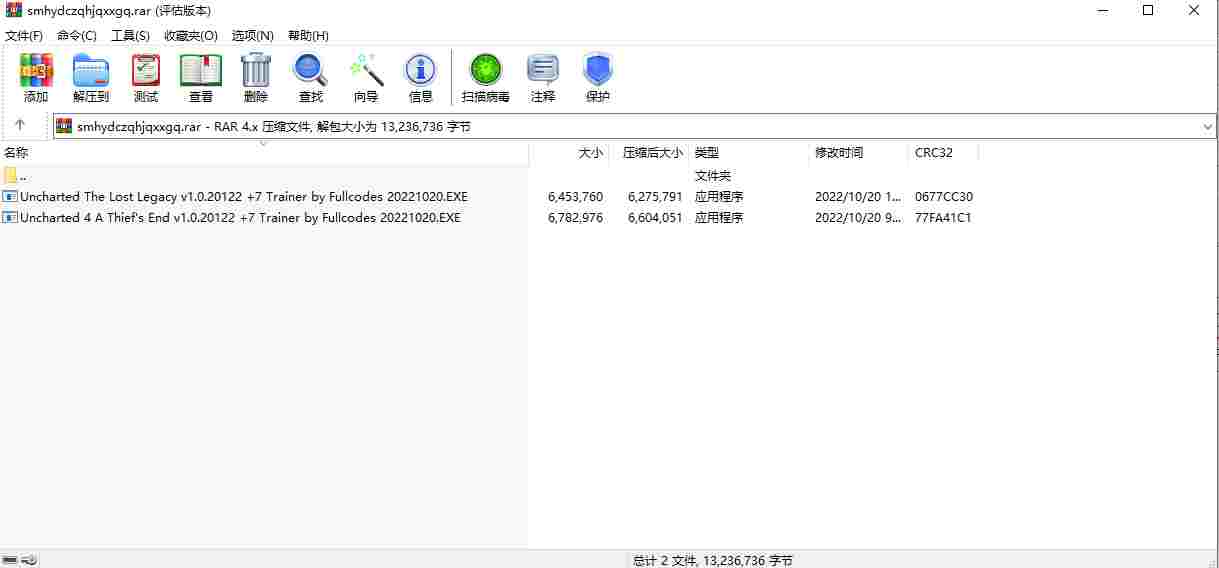Screen dimensions: 1219x568
Task: Click the parent folder icon
Action: pyautogui.click(x=10, y=176)
